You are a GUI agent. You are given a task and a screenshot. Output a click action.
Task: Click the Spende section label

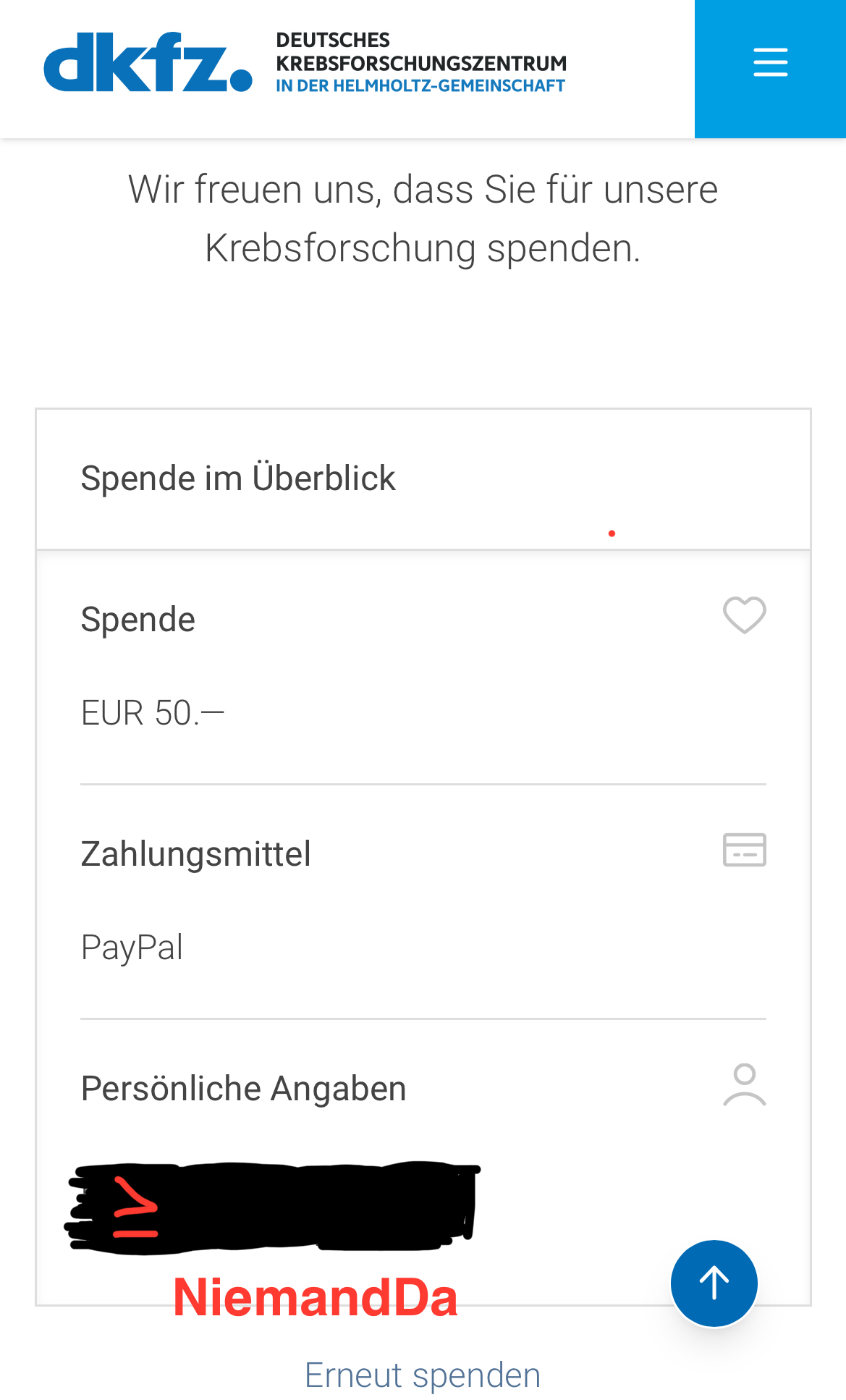(138, 620)
